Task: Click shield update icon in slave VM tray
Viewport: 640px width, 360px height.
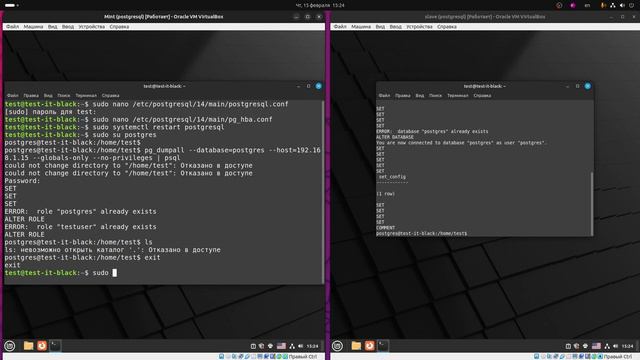Action: (576, 346)
